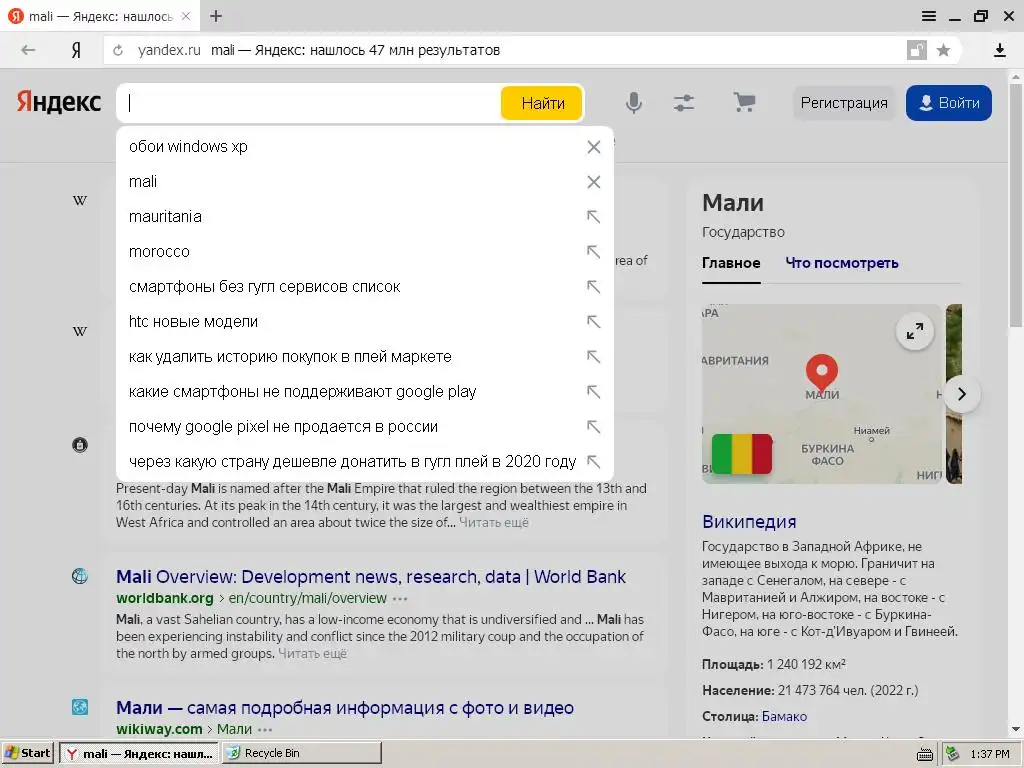
Task: Open search settings sliders icon
Action: (x=684, y=103)
